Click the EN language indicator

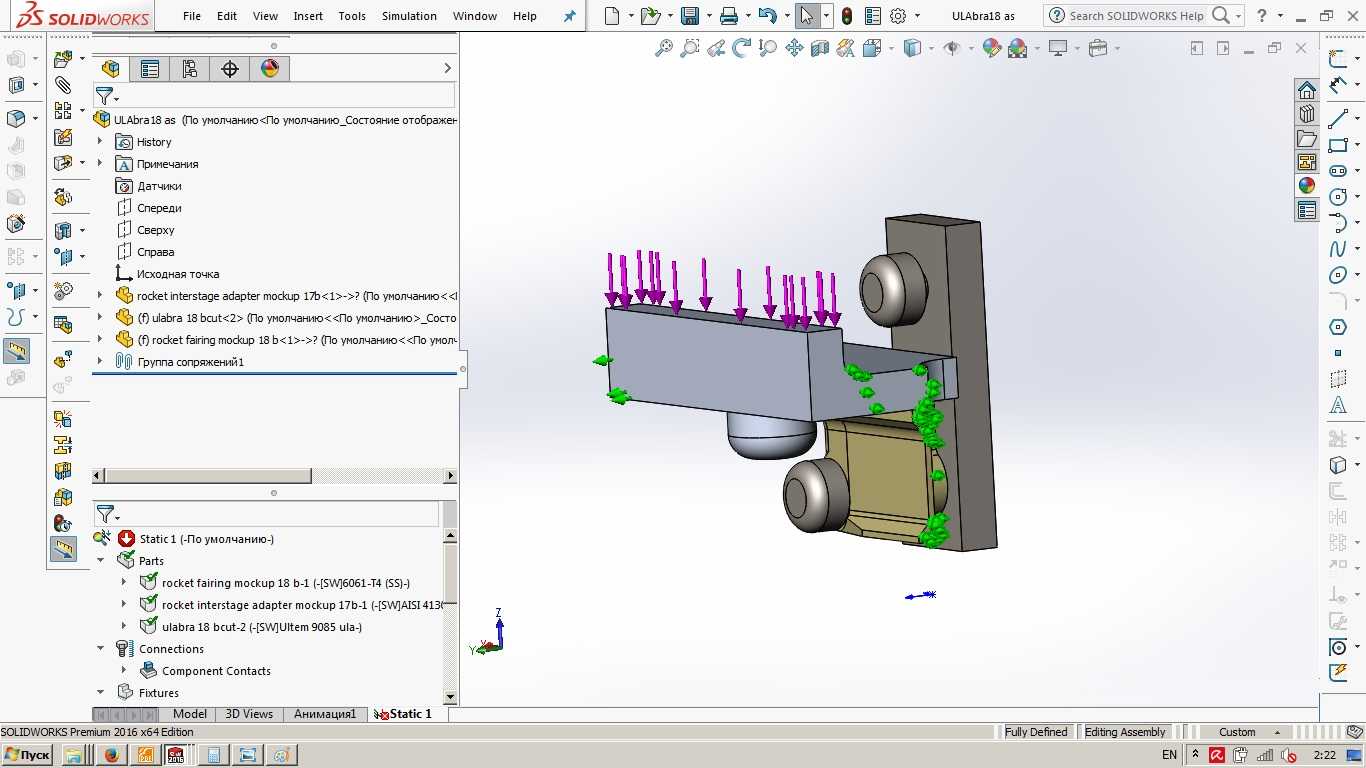pyautogui.click(x=1170, y=755)
